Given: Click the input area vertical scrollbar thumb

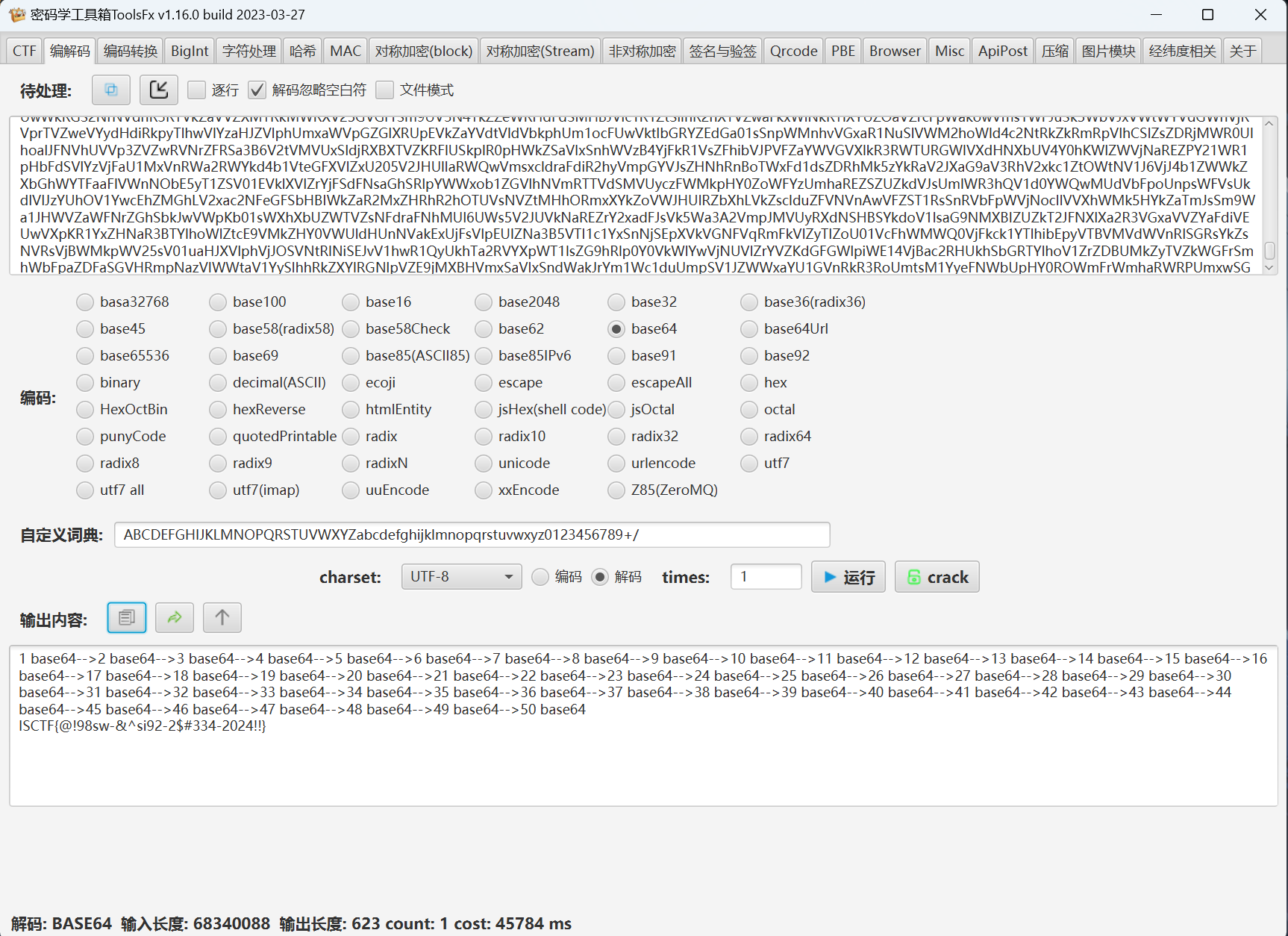Looking at the screenshot, I should coord(1269,250).
